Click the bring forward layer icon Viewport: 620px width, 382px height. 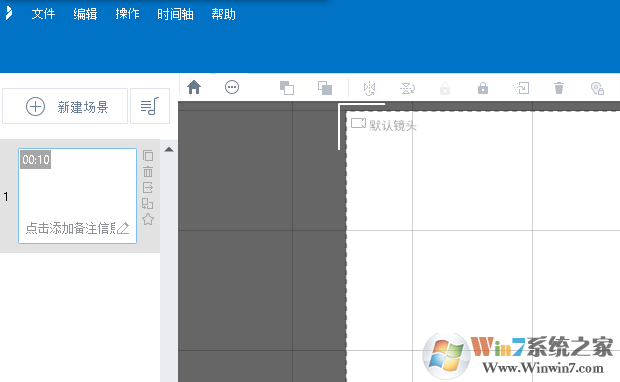(287, 88)
